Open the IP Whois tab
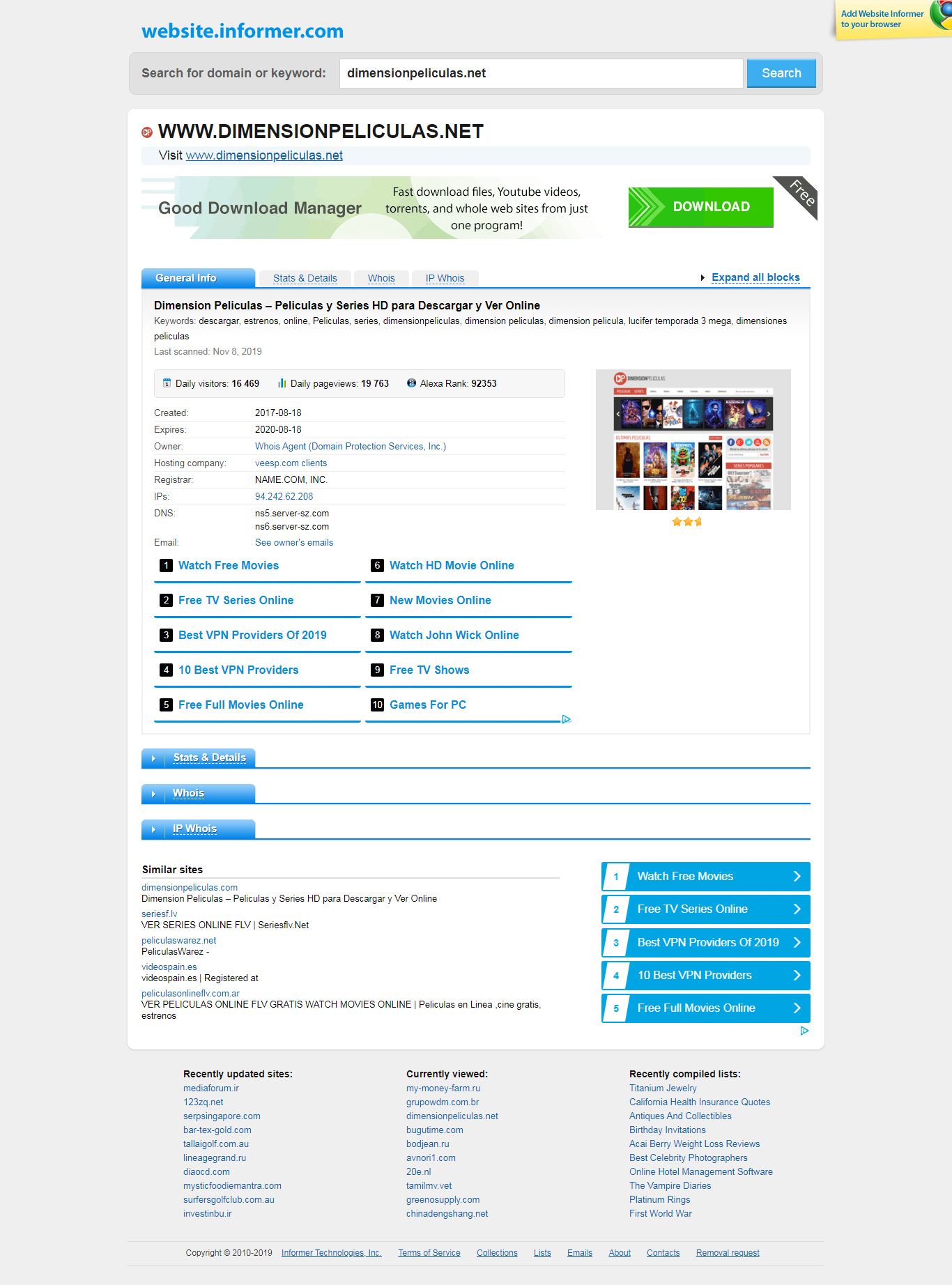This screenshot has width=952, height=1285. [x=445, y=278]
